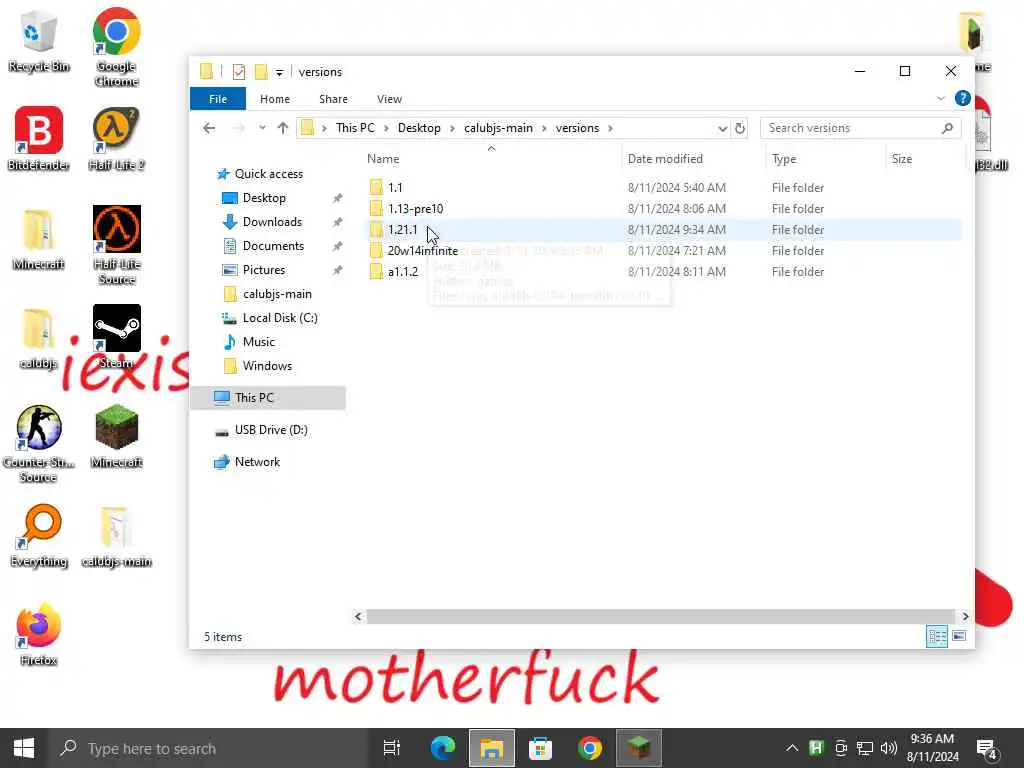Switch to Large icons view layout icon
This screenshot has width=1024, height=768.
point(959,636)
